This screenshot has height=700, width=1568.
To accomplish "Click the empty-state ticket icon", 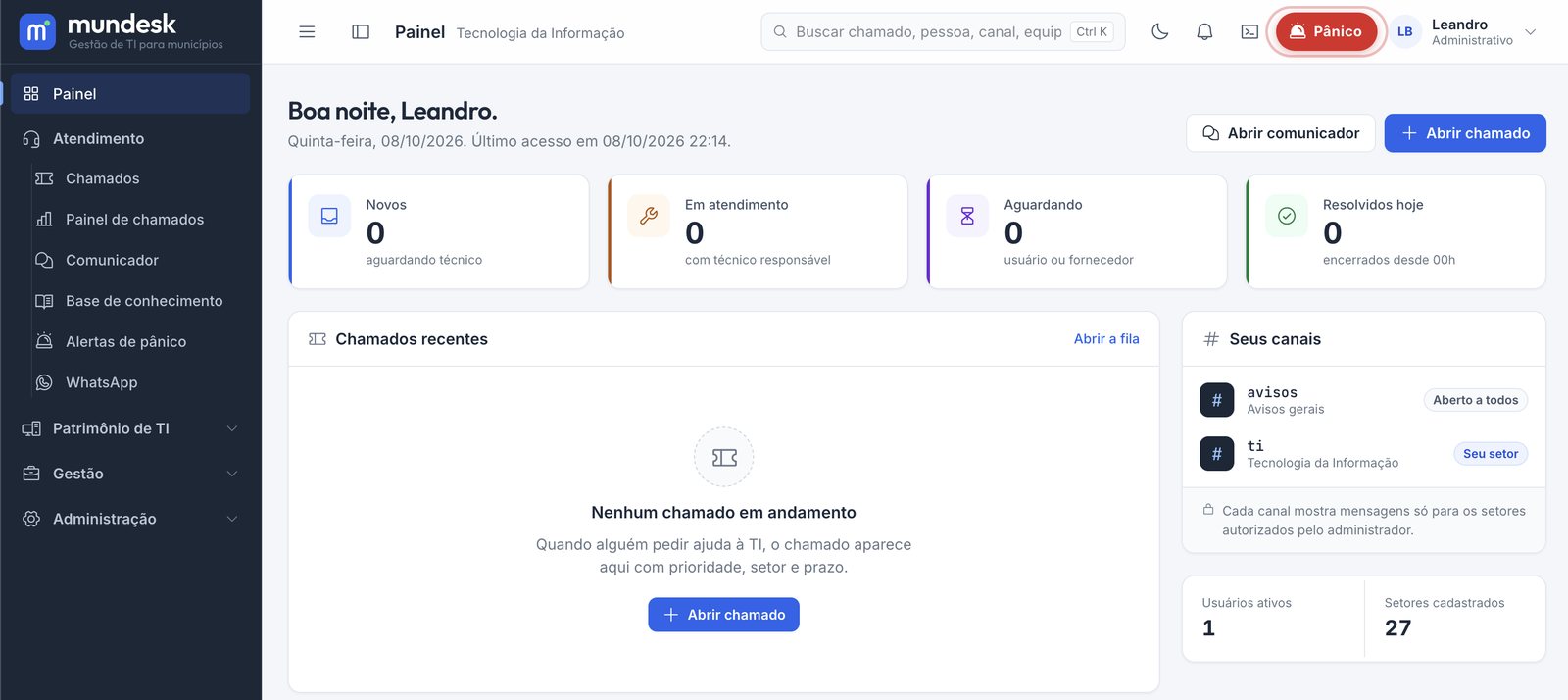I will click(724, 457).
